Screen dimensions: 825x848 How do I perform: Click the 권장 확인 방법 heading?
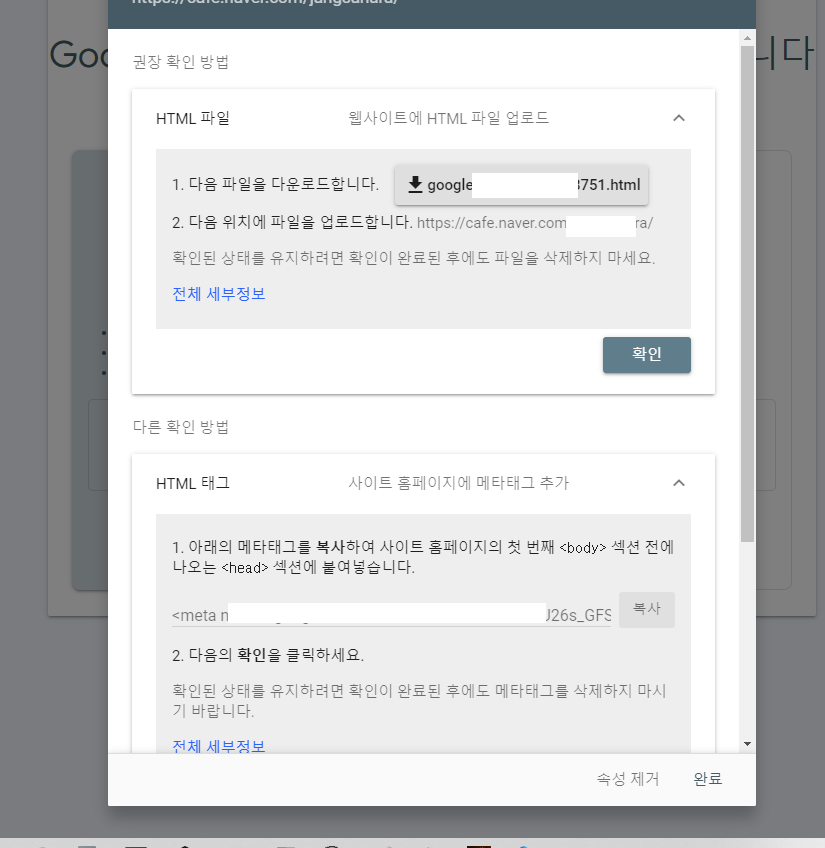pyautogui.click(x=181, y=62)
